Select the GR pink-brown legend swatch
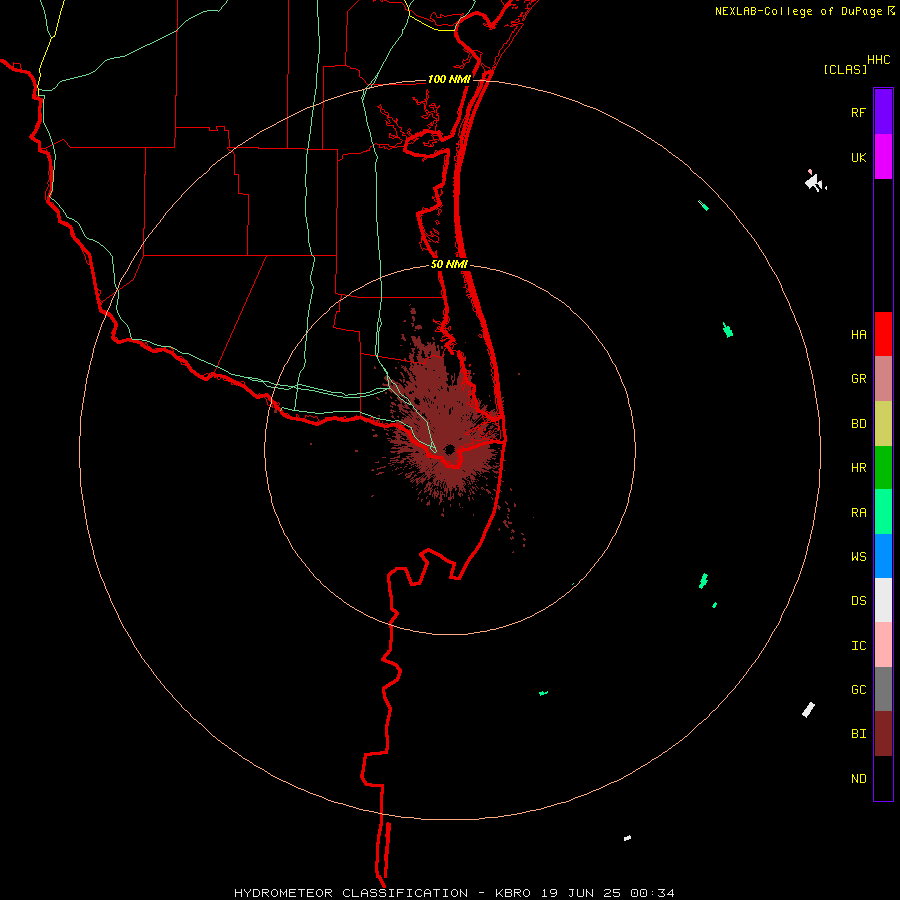Screen dimensions: 900x900 click(x=883, y=379)
